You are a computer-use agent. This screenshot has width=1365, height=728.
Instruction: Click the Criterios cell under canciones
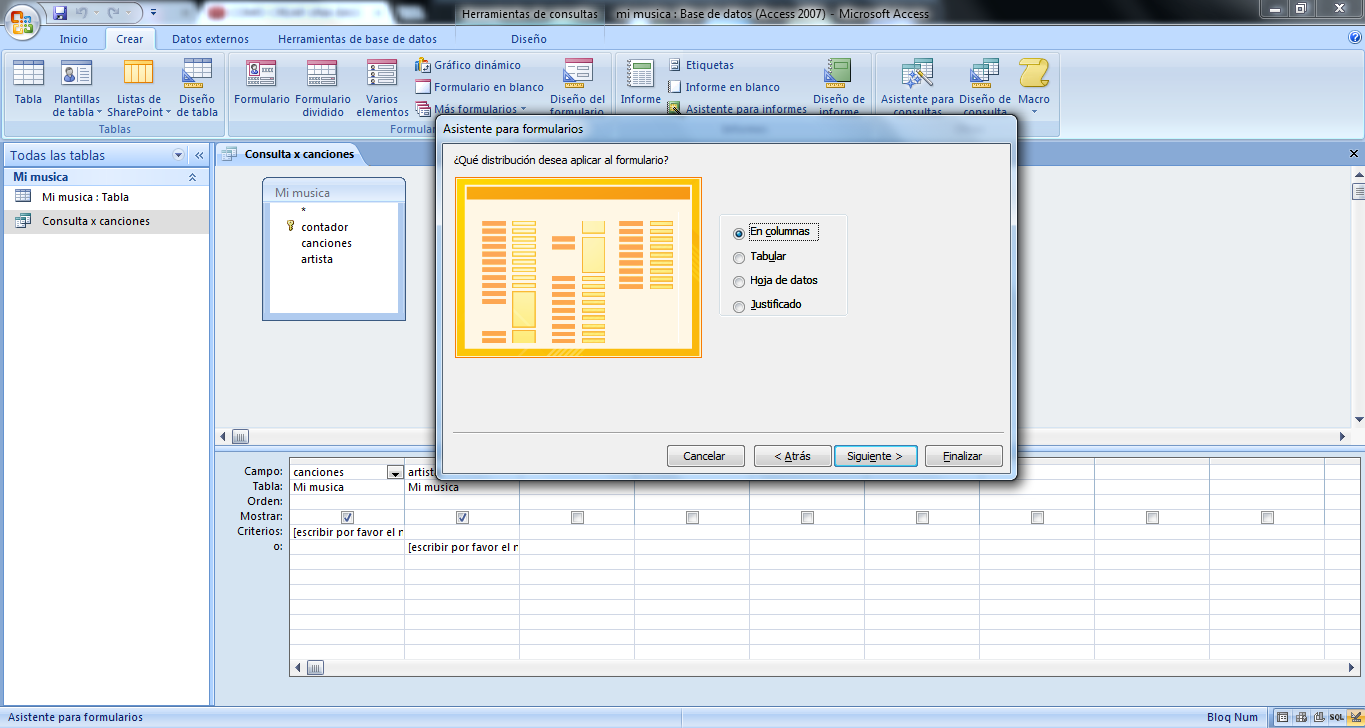point(347,532)
